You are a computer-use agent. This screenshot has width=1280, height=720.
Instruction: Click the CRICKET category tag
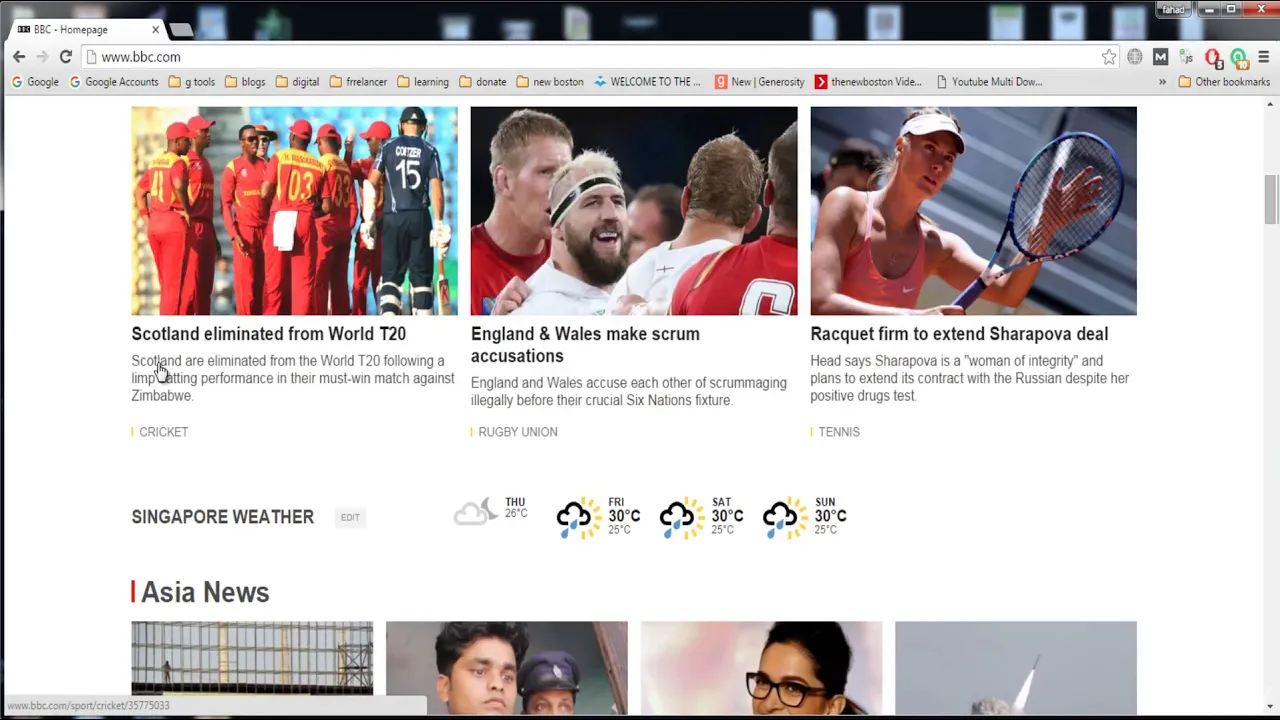163,432
